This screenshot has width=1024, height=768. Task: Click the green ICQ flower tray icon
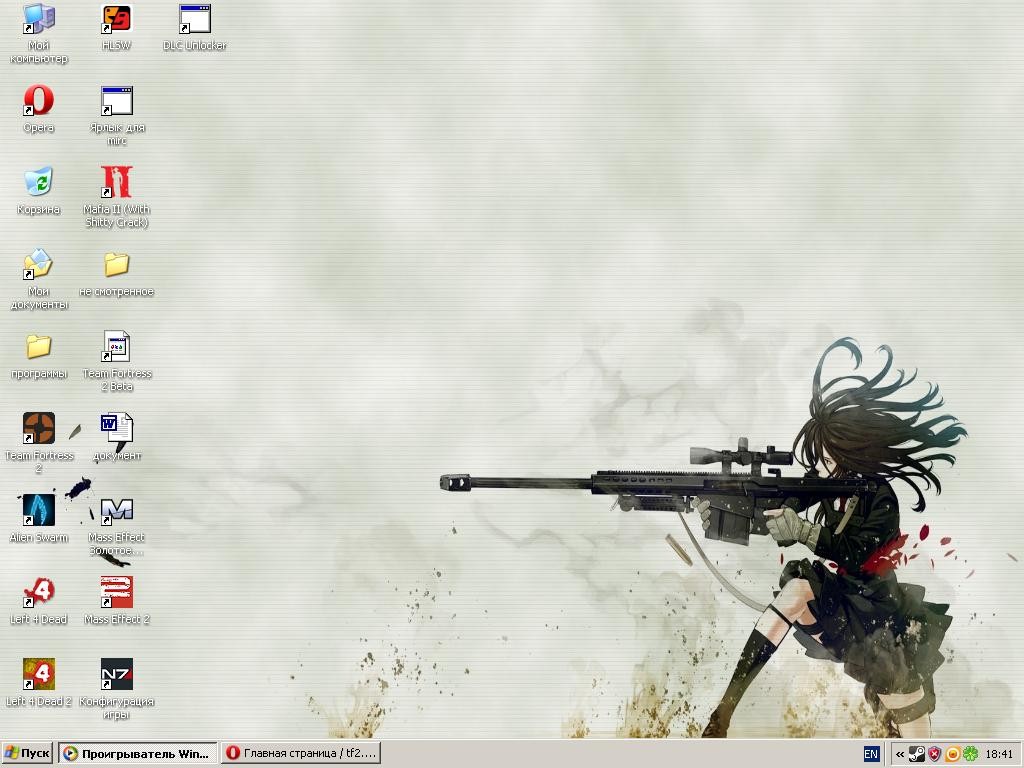coord(971,754)
